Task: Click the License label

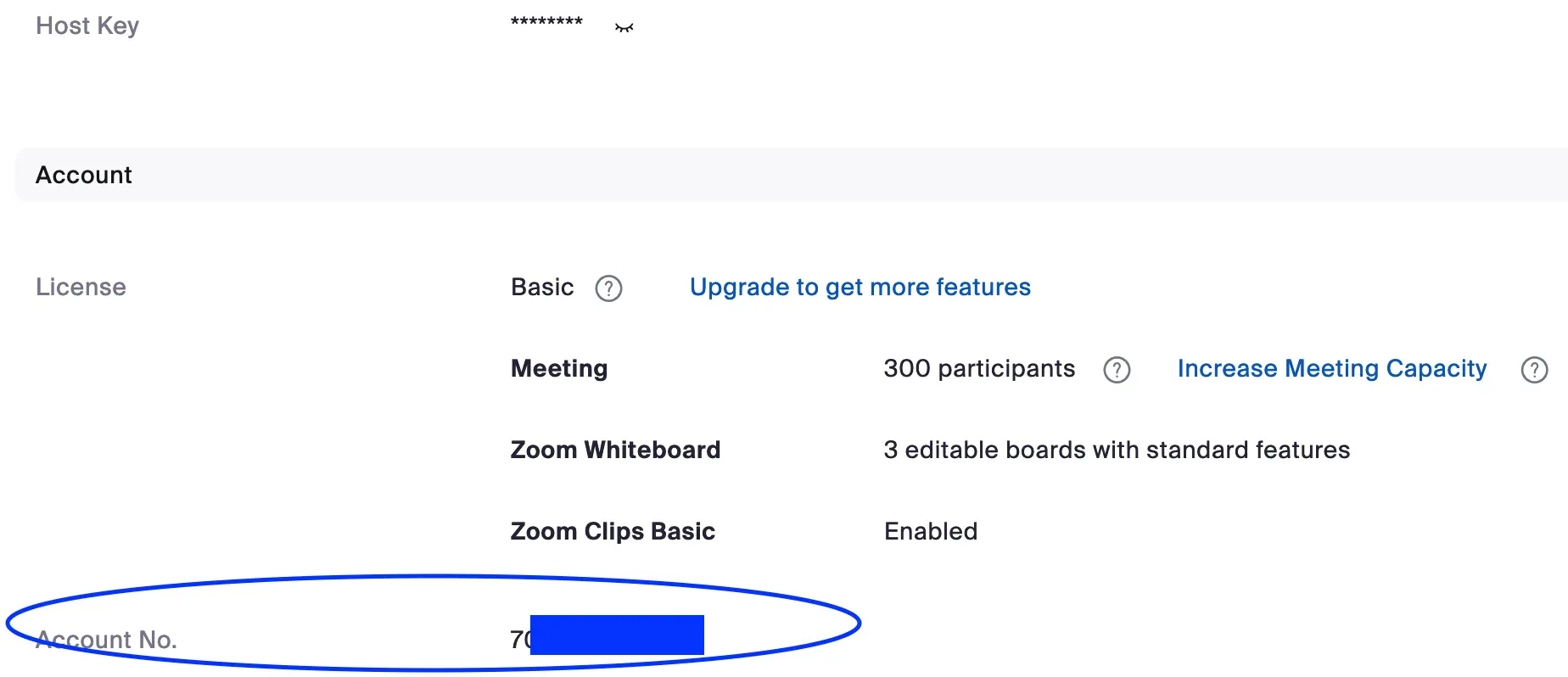Action: 81,288
